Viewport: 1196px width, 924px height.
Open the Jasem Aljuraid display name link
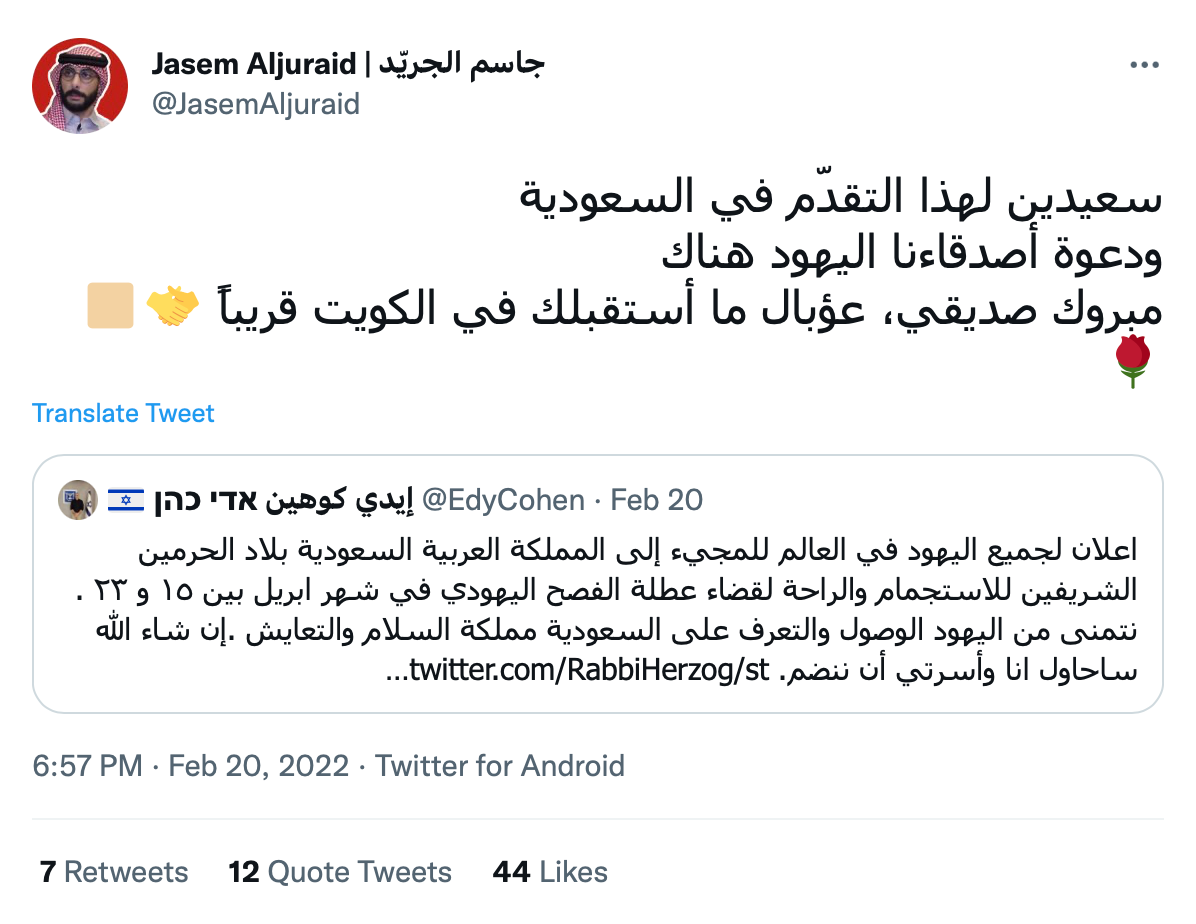(x=348, y=65)
